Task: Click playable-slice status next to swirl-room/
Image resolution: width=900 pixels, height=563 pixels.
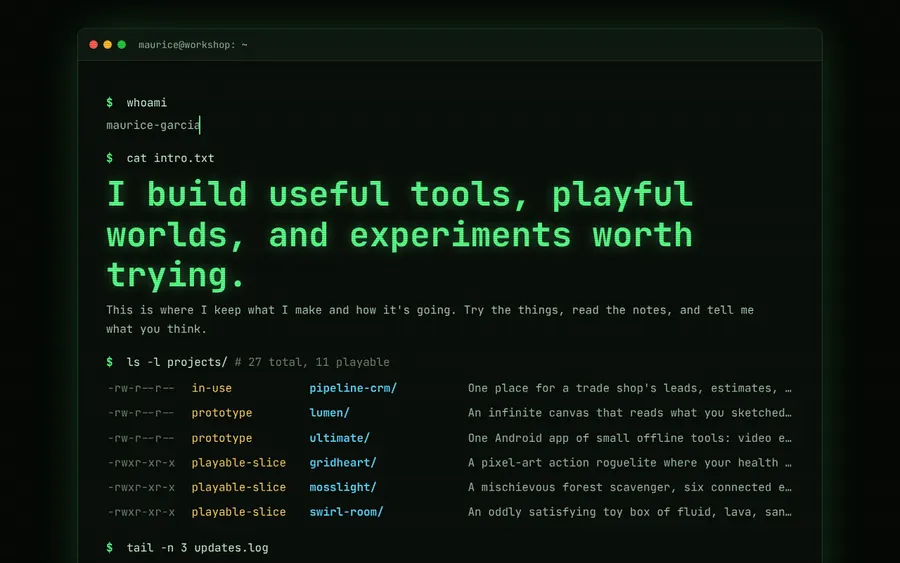Action: click(239, 512)
